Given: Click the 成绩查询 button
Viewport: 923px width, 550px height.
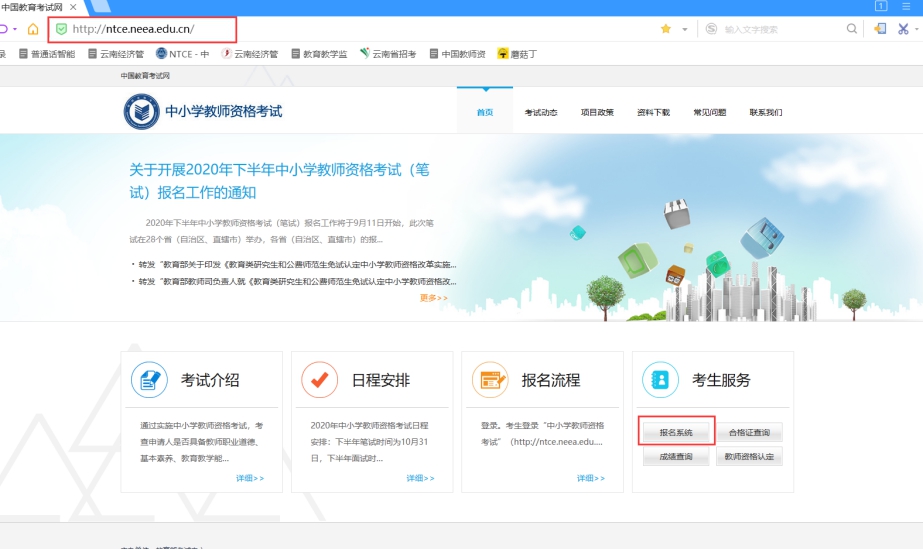Looking at the screenshot, I should (676, 457).
